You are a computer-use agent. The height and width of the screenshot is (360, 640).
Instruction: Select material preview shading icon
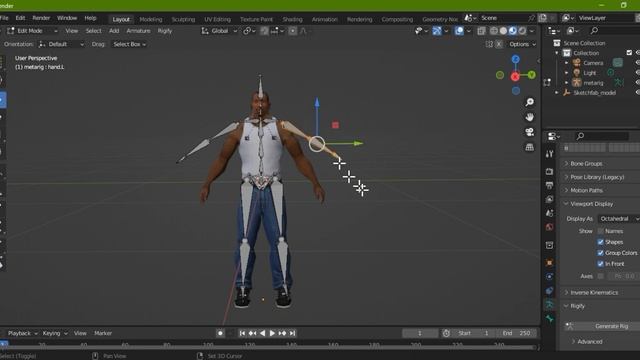click(x=513, y=31)
